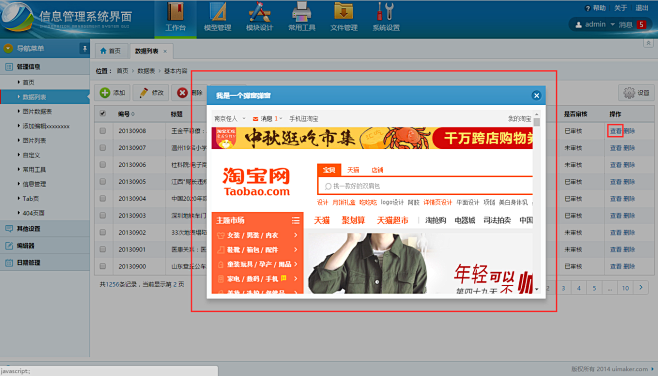Click the next-page arrow in pagination
Image resolution: width=658 pixels, height=376 pixels.
641,288
